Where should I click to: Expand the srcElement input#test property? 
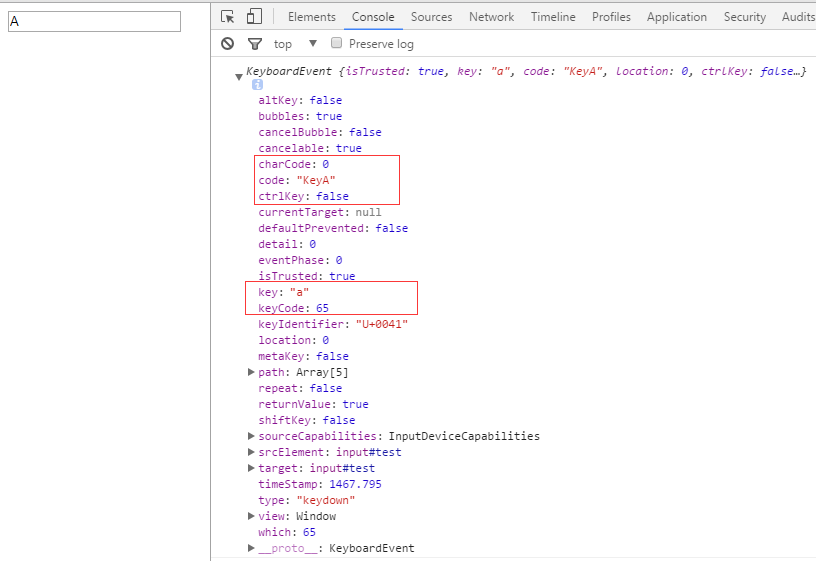pos(251,452)
